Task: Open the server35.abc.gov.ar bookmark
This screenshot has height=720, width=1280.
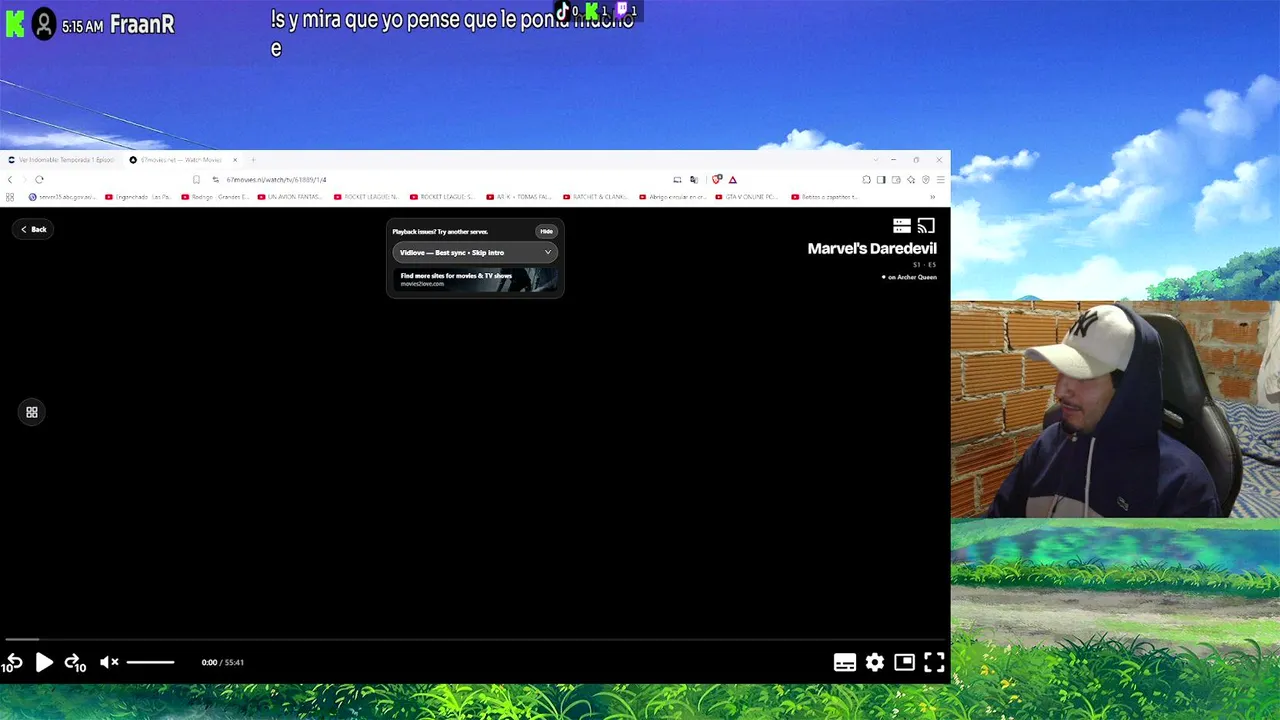Action: (x=63, y=197)
